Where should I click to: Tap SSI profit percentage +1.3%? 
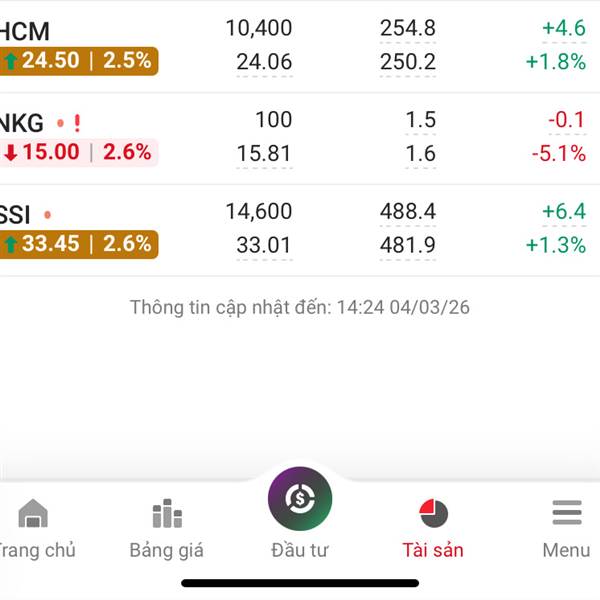(x=556, y=243)
